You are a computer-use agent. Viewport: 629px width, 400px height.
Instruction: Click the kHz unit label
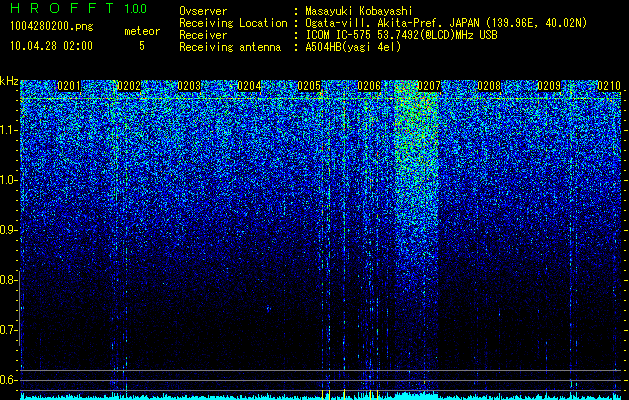9,81
